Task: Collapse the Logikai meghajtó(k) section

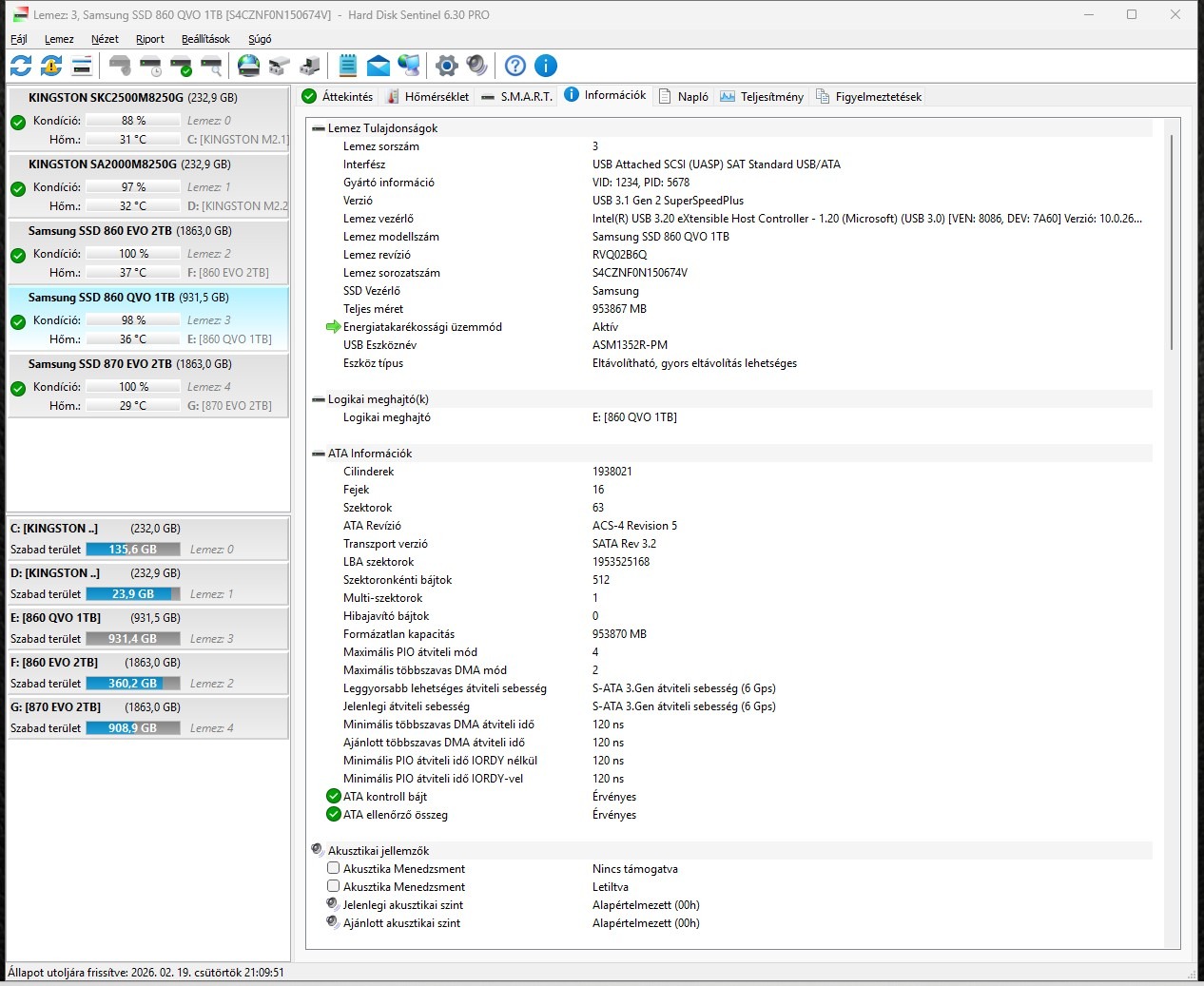Action: coord(319,399)
